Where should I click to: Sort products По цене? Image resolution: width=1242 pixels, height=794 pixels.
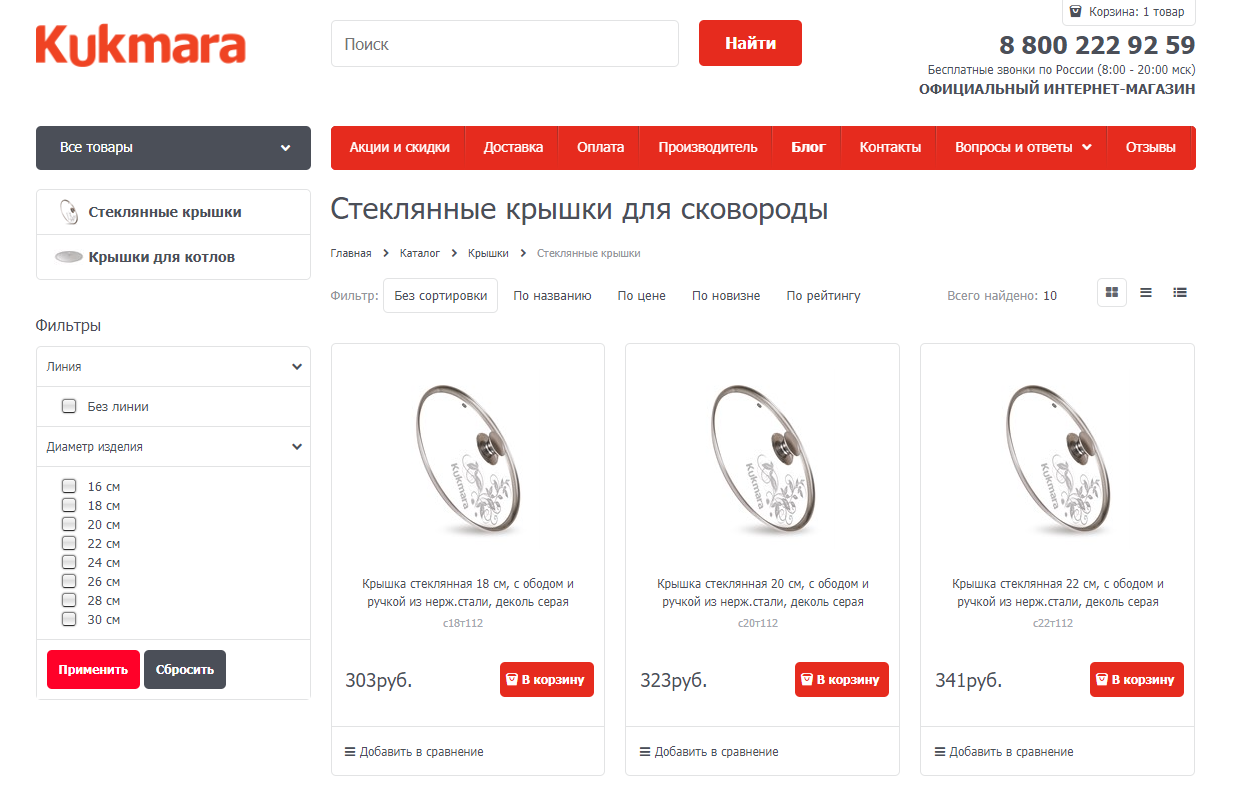[641, 296]
